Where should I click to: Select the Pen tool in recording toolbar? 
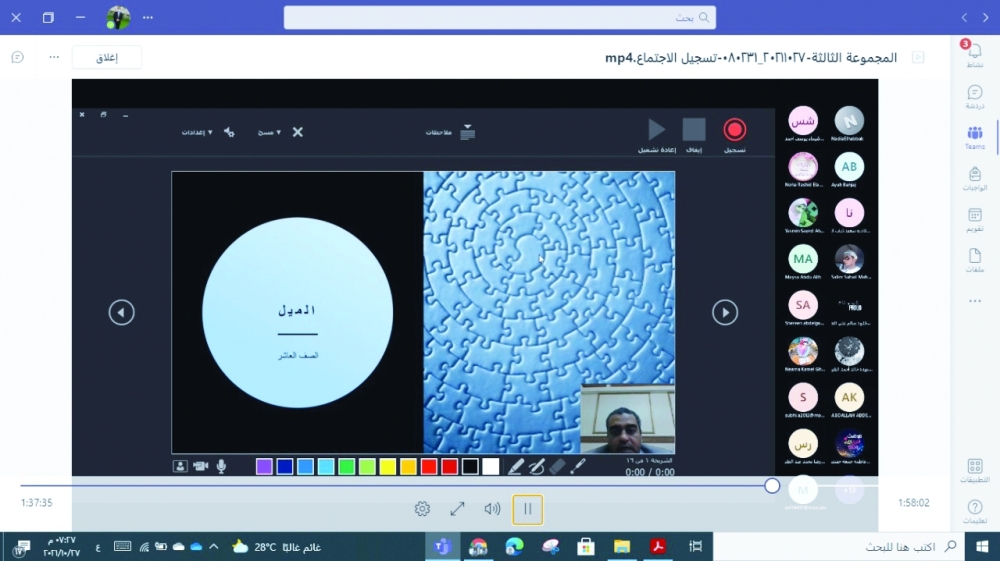point(516,467)
